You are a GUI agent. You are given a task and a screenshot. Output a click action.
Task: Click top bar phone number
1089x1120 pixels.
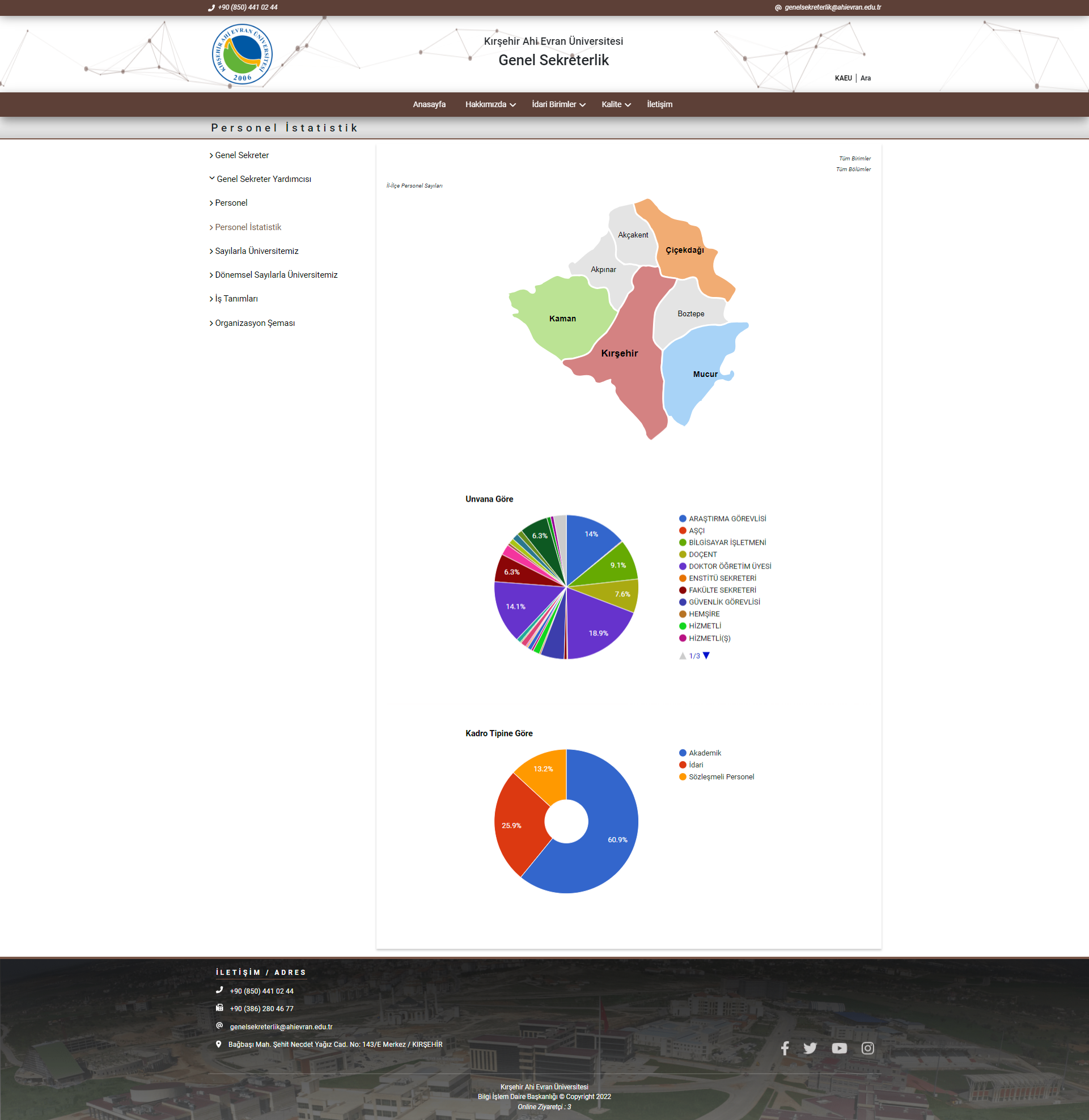click(x=248, y=7)
